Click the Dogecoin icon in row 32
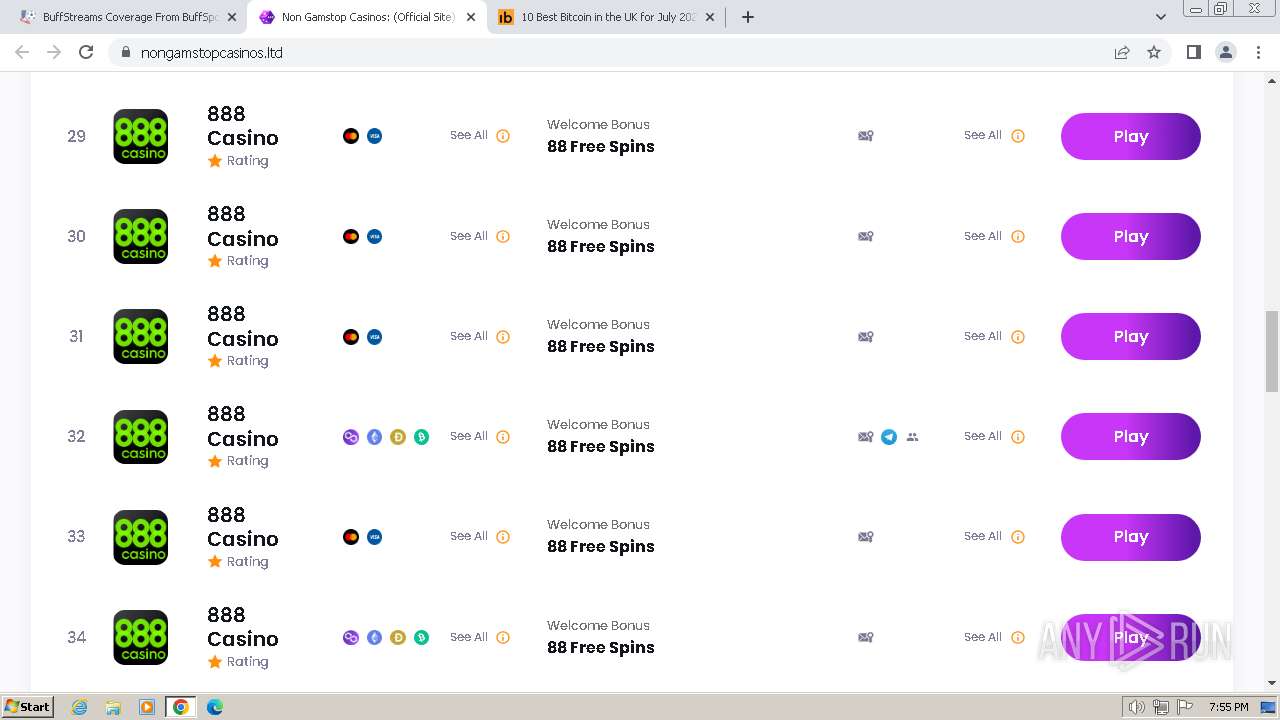1280x720 pixels. tap(398, 437)
